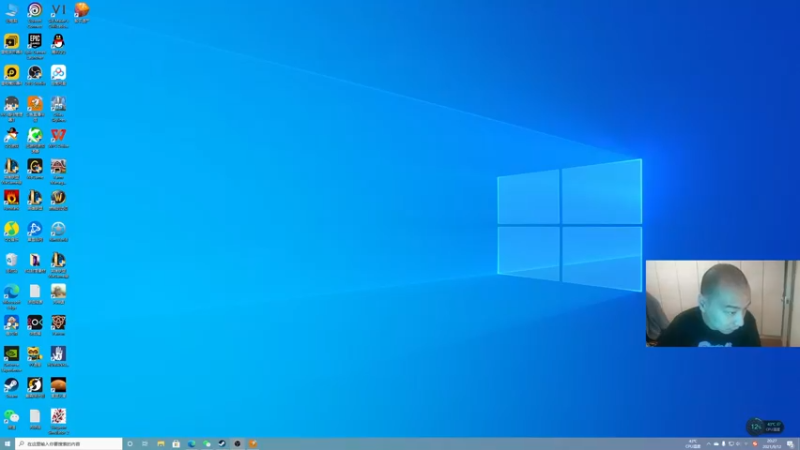
Task: Open the WeChat desktop shortcut
Action: 11,419
